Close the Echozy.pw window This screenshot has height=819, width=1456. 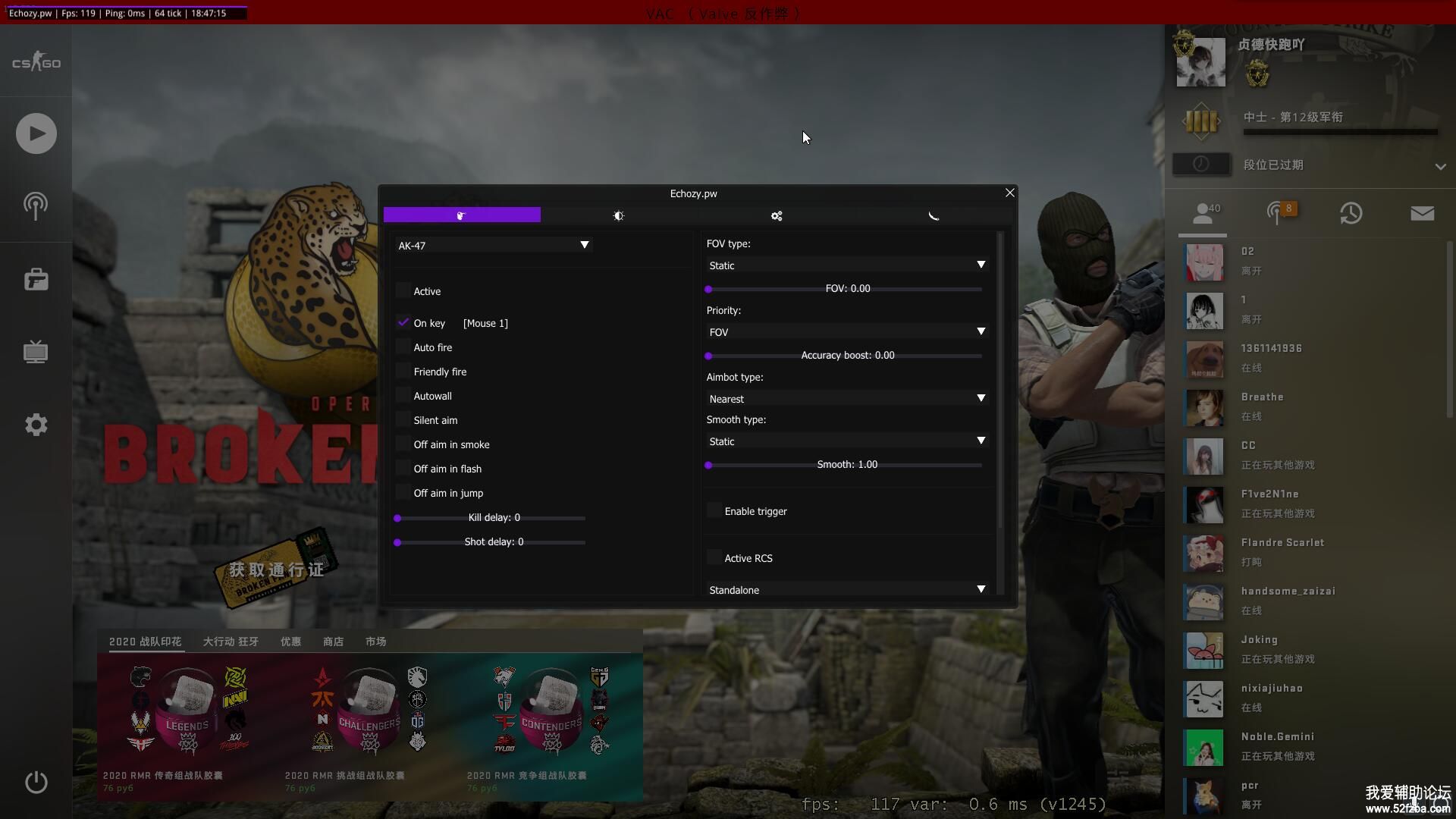1009,193
